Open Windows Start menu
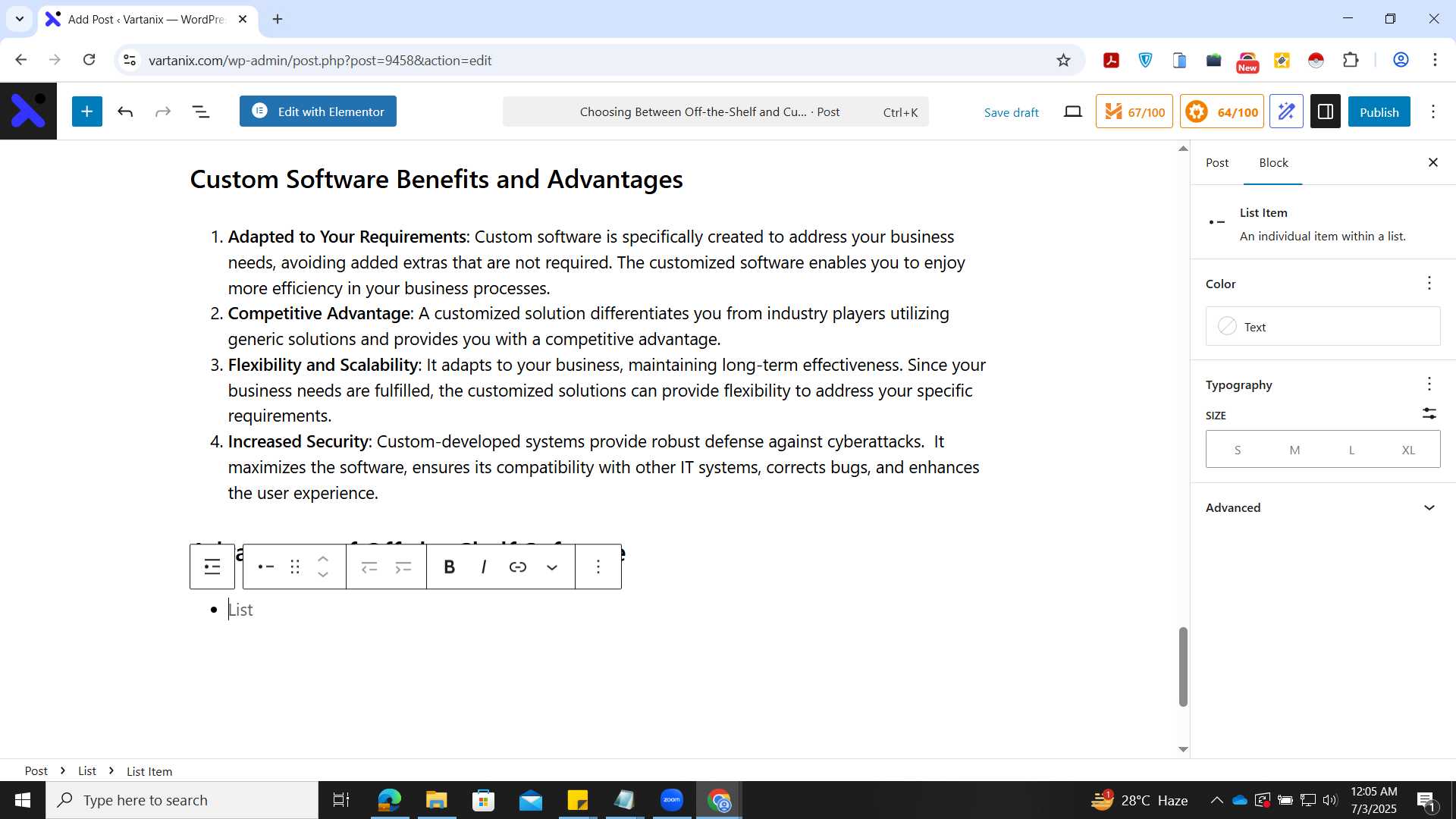 point(23,800)
